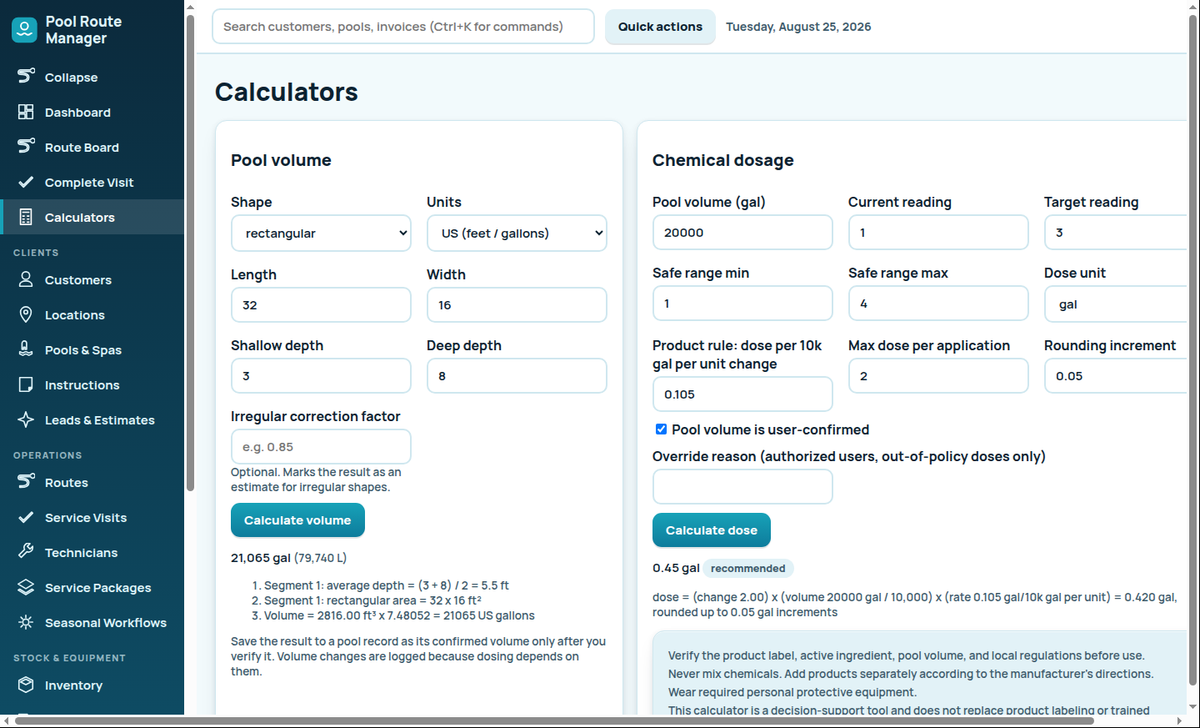Navigate to Technicians page
This screenshot has height=728, width=1200.
coord(92,552)
